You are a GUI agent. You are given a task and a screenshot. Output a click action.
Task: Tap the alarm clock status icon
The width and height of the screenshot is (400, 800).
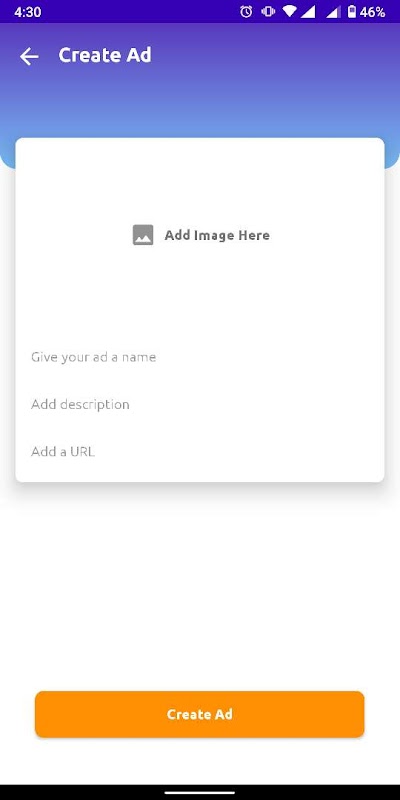(x=246, y=12)
